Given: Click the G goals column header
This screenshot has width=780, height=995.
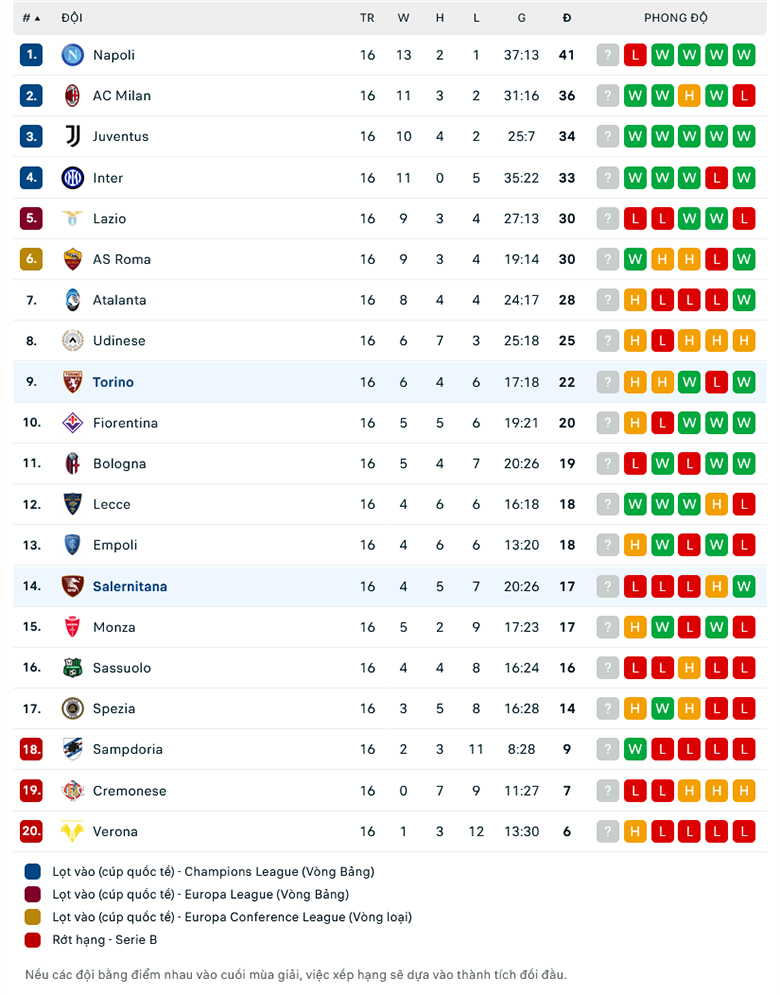Looking at the screenshot, I should (521, 18).
